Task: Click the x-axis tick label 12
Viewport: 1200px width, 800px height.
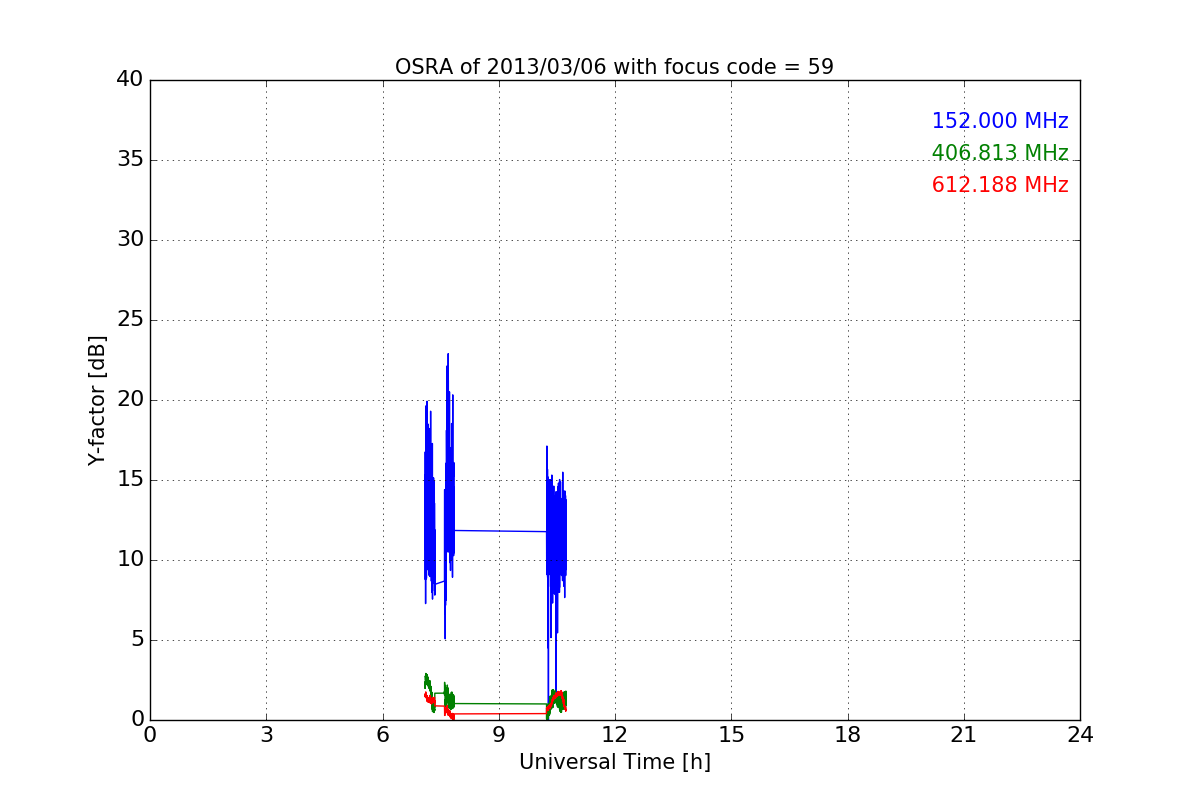Action: tap(614, 735)
